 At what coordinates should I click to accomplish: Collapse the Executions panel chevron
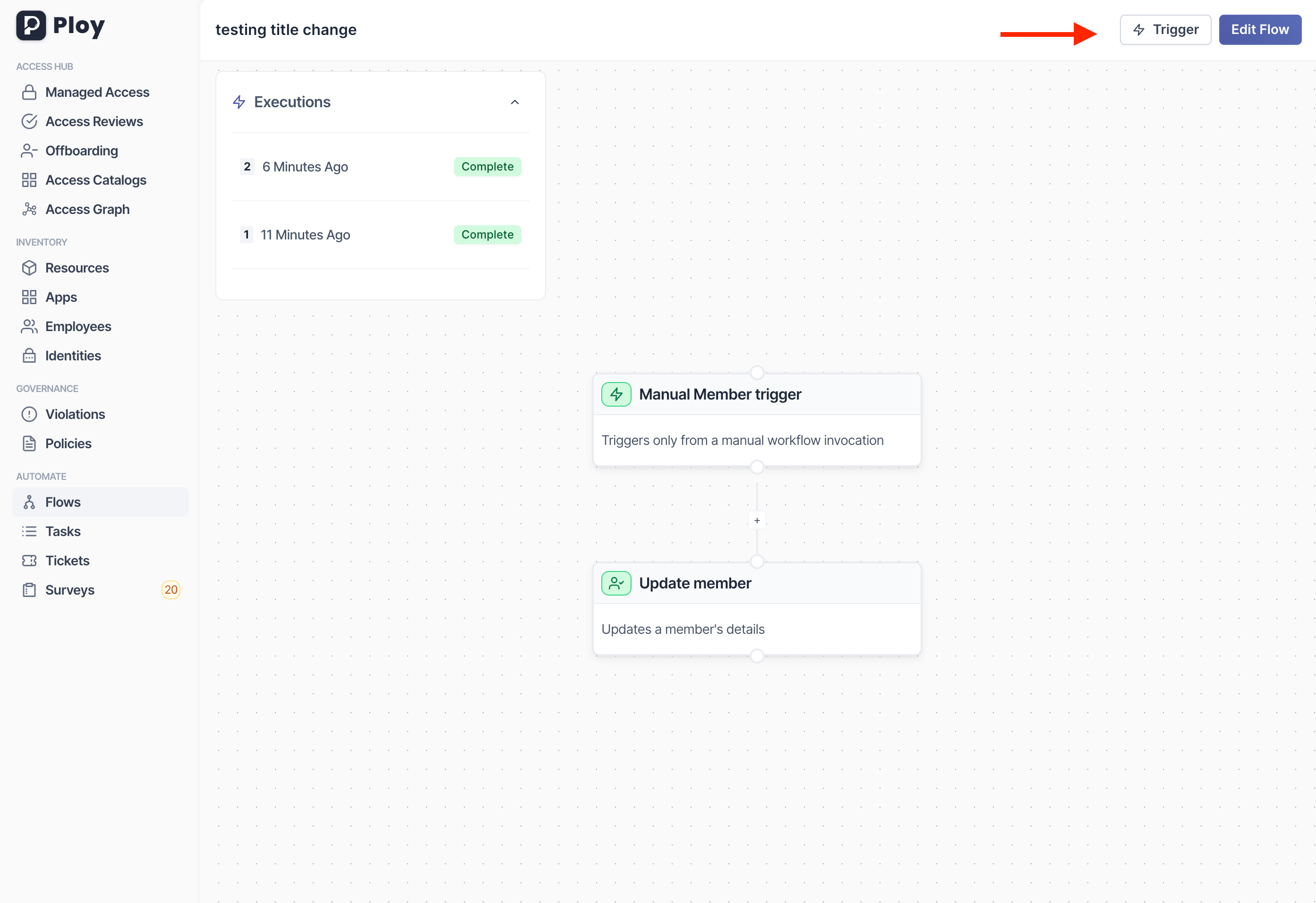(515, 102)
